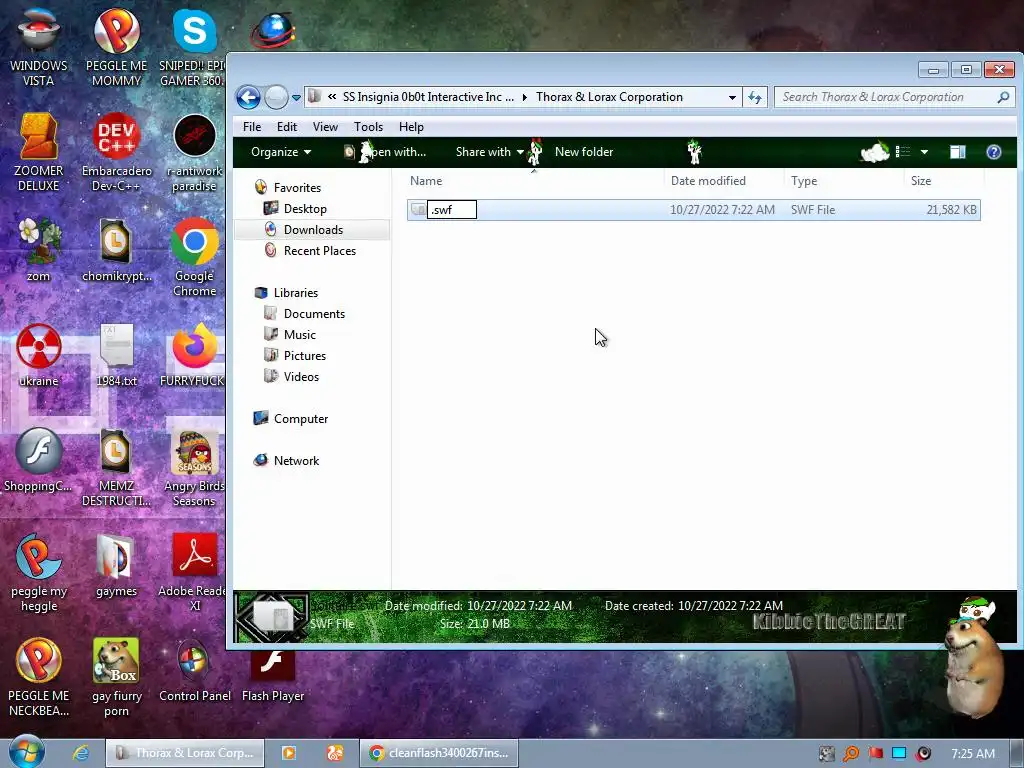
Task: Open the Tools menu
Action: (368, 127)
